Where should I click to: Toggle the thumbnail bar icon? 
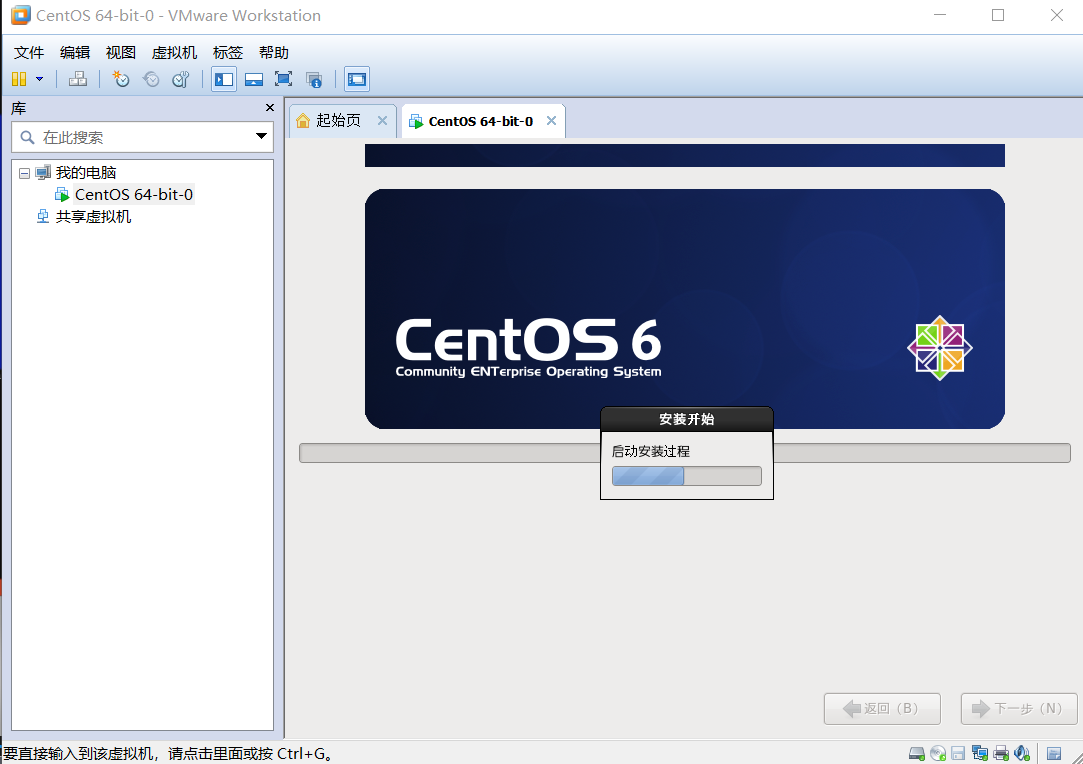253,79
